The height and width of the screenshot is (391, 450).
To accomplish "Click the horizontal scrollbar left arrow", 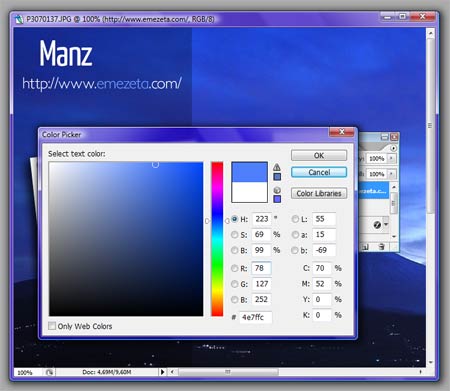I will point(172,372).
